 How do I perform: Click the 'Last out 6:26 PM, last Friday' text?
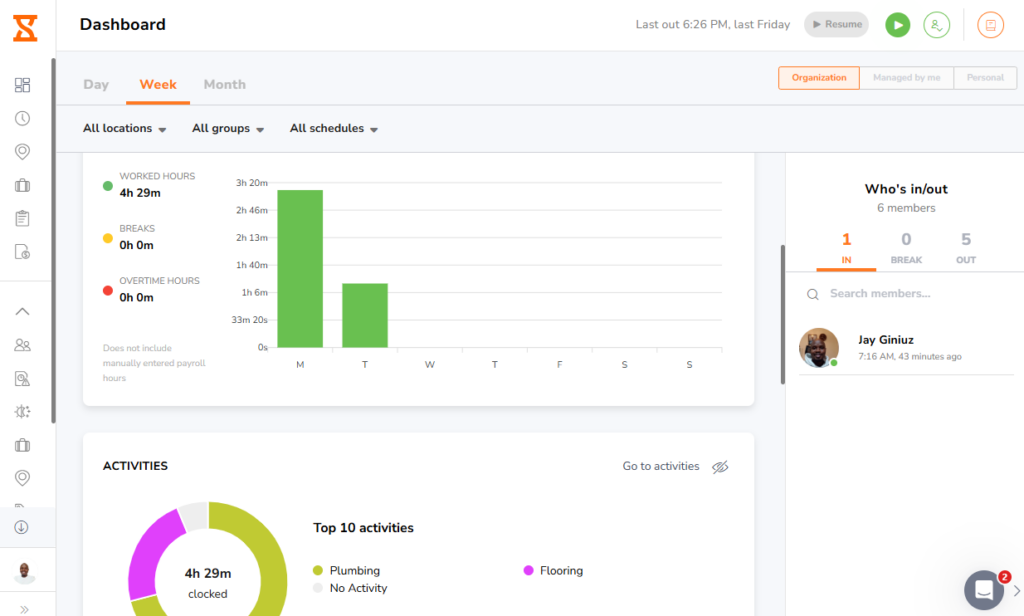point(712,25)
